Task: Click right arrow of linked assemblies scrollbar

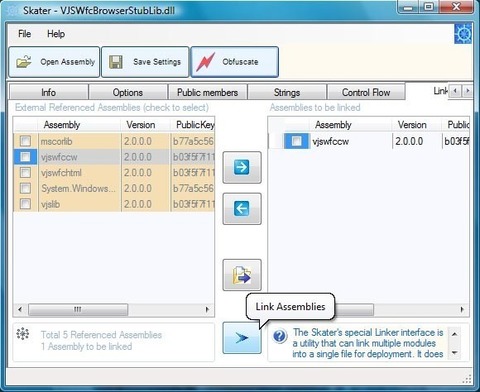Action: [x=462, y=310]
